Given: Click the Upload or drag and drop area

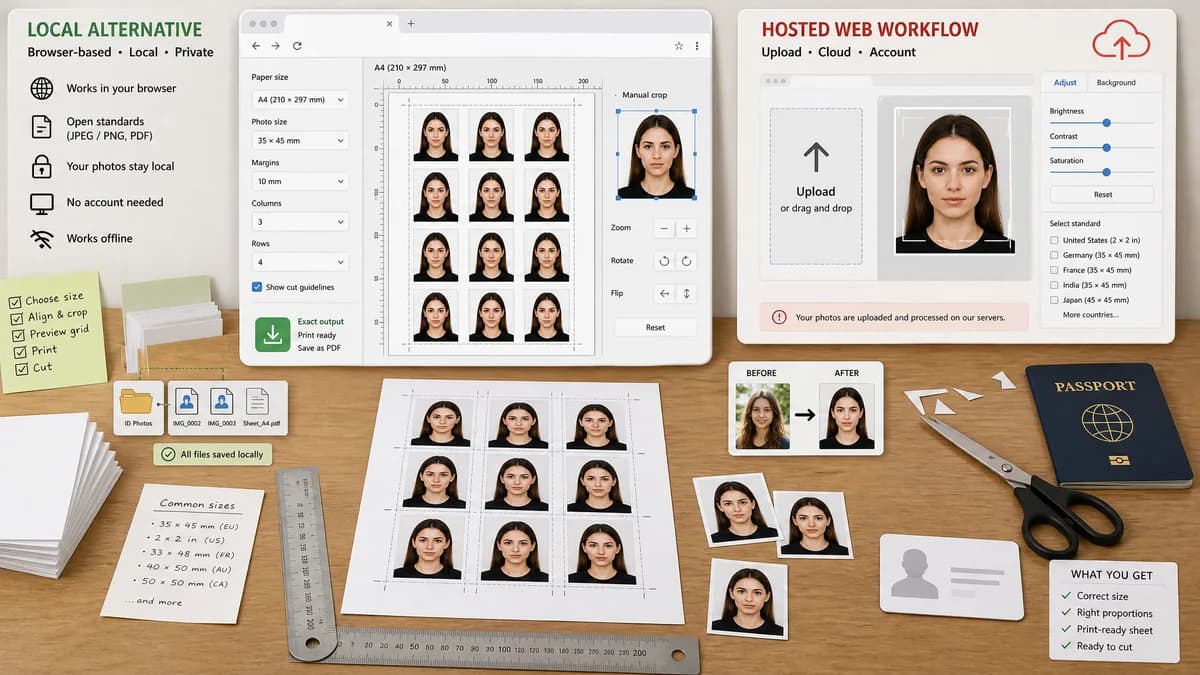Looking at the screenshot, I should [x=816, y=187].
